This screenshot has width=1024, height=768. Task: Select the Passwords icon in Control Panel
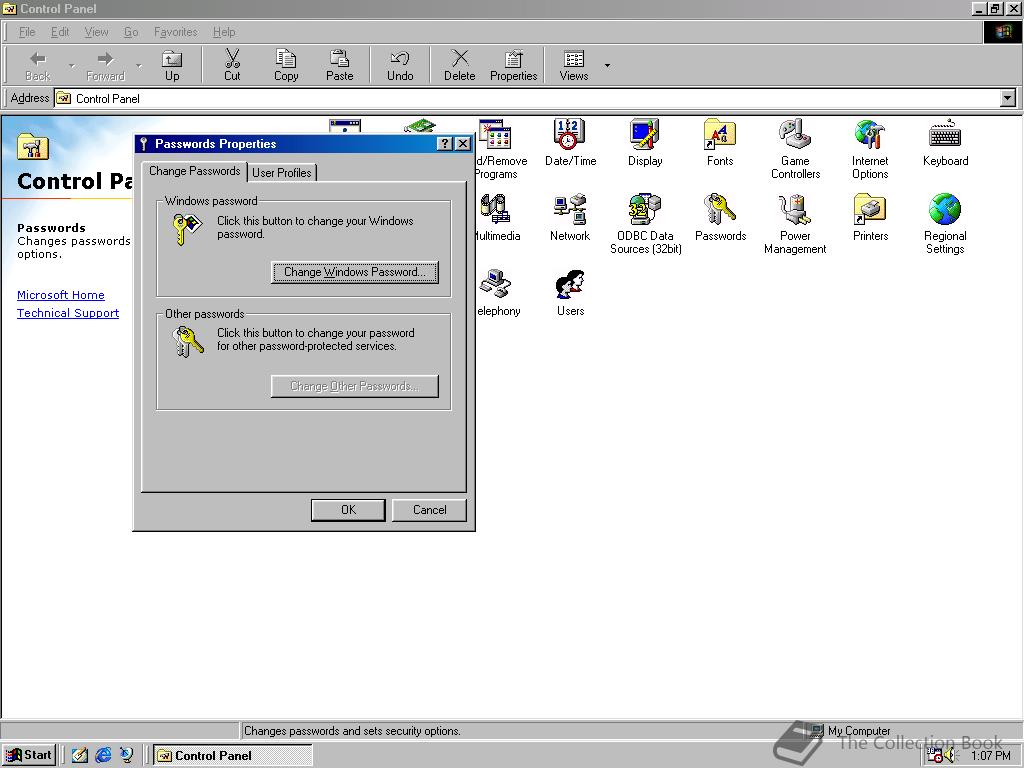coord(720,217)
